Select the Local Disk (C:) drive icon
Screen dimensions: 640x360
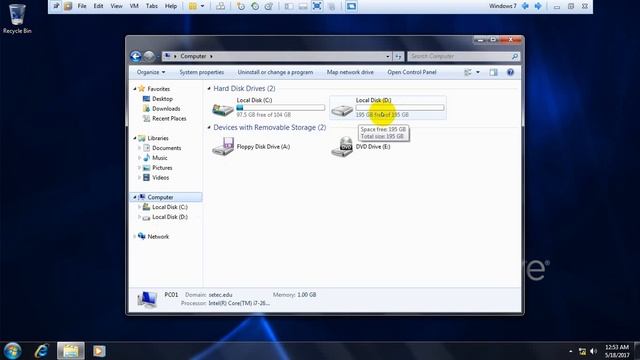(x=222, y=109)
